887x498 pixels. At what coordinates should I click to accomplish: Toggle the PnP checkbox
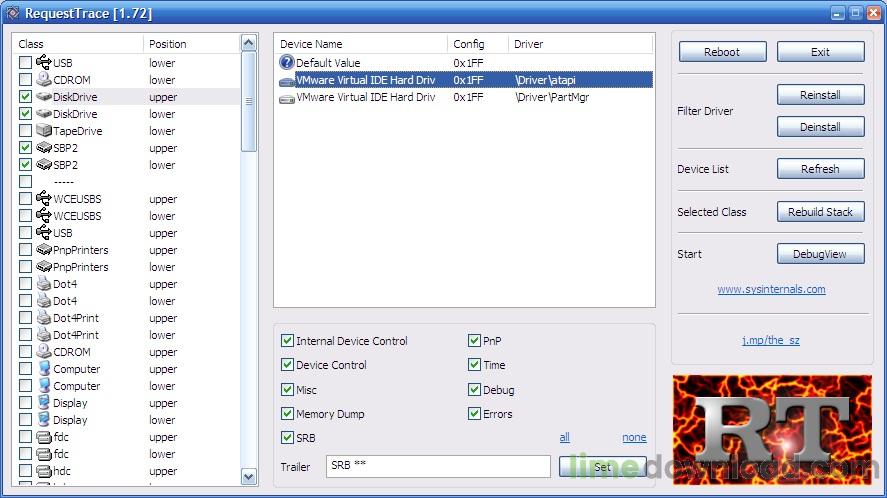click(x=475, y=341)
